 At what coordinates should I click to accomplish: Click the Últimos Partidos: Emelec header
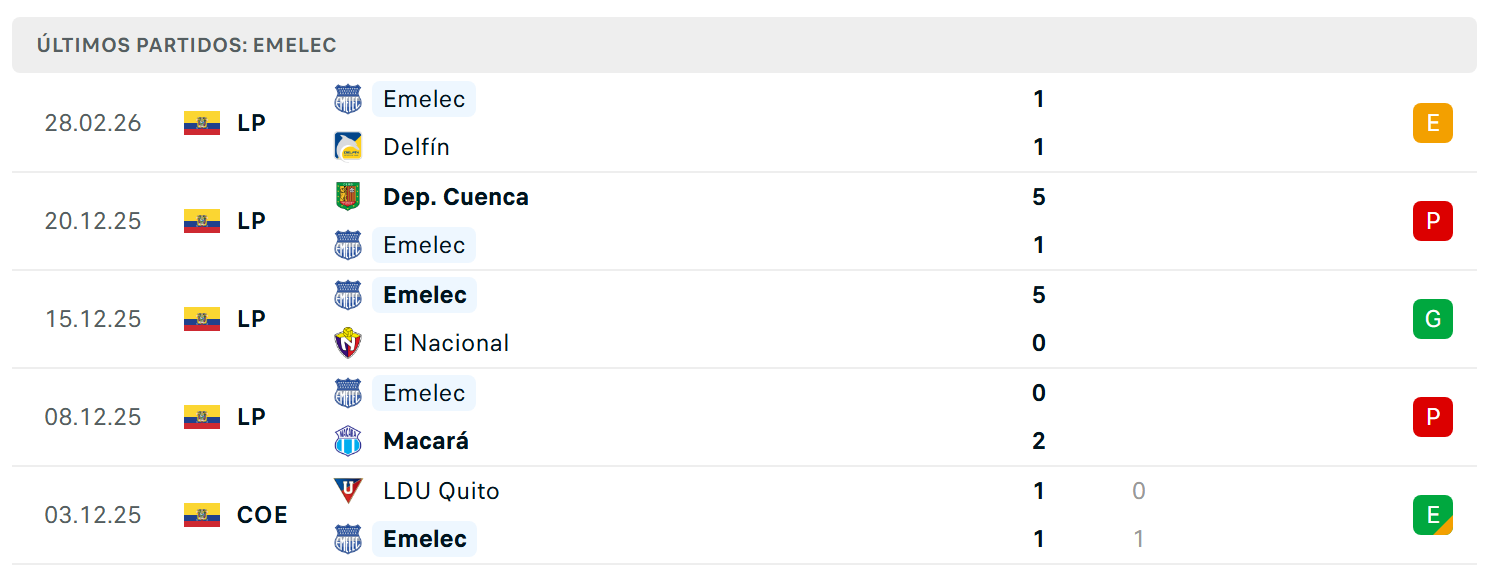point(186,45)
